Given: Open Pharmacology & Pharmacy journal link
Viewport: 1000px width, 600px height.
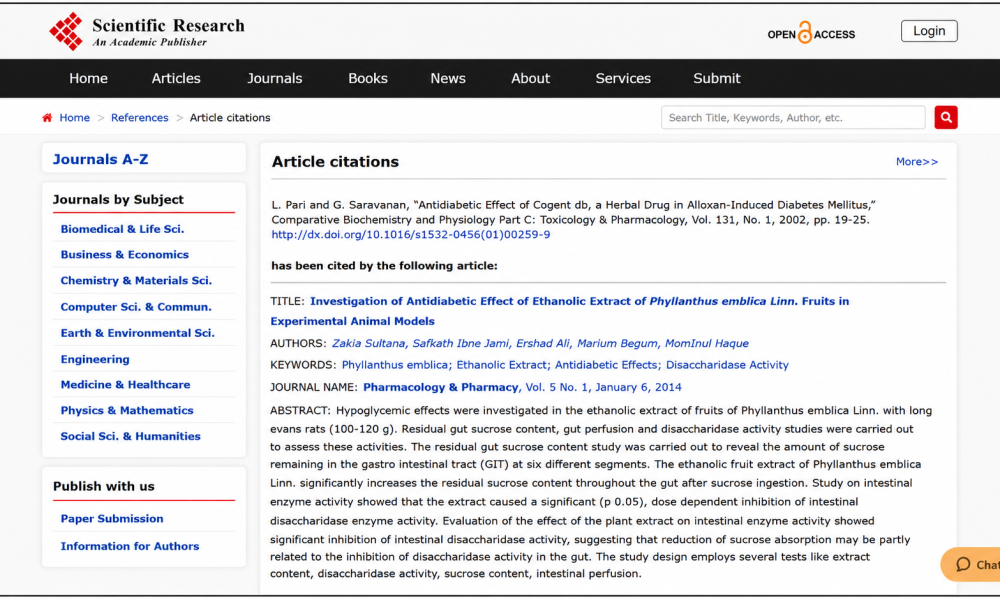Looking at the screenshot, I should point(441,387).
